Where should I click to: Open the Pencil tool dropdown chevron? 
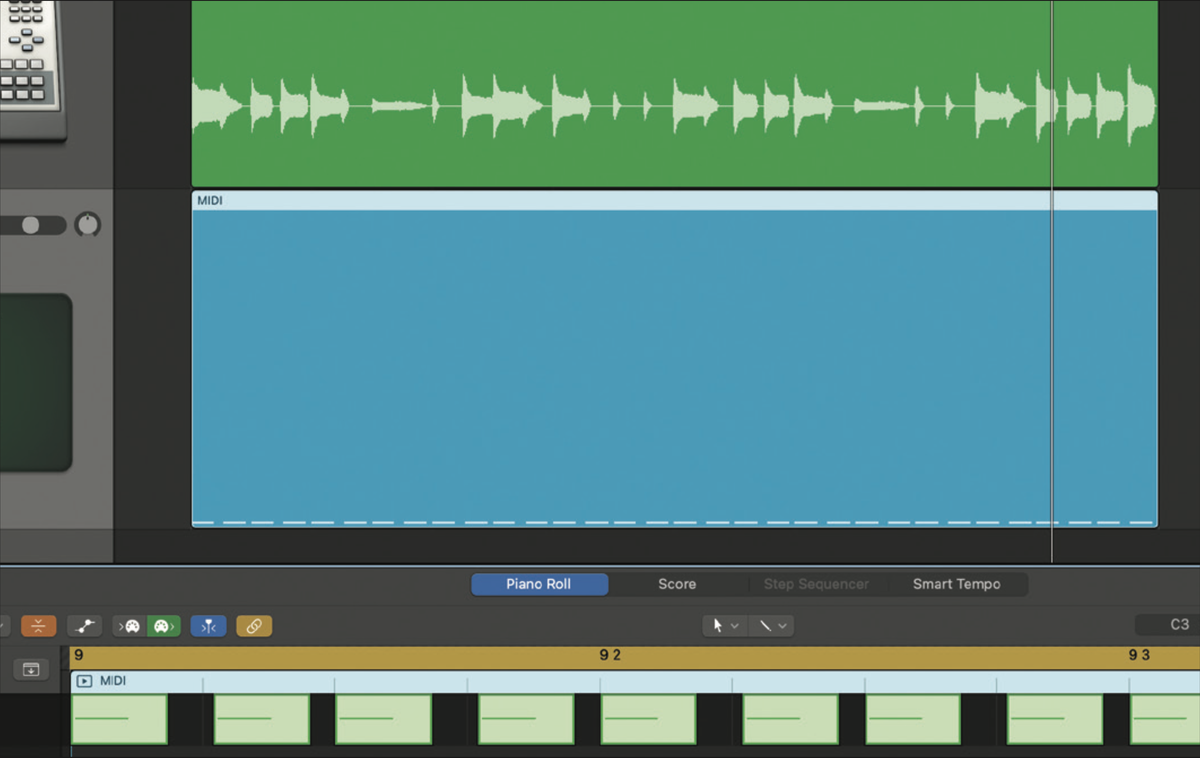[781, 624]
